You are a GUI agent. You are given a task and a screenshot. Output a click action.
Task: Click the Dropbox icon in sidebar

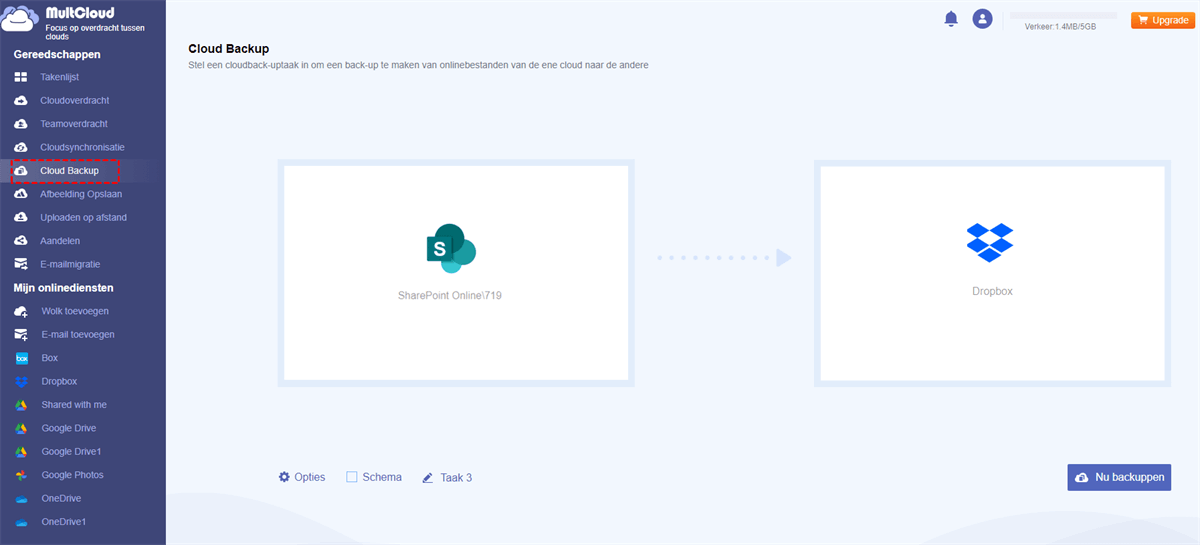click(21, 381)
